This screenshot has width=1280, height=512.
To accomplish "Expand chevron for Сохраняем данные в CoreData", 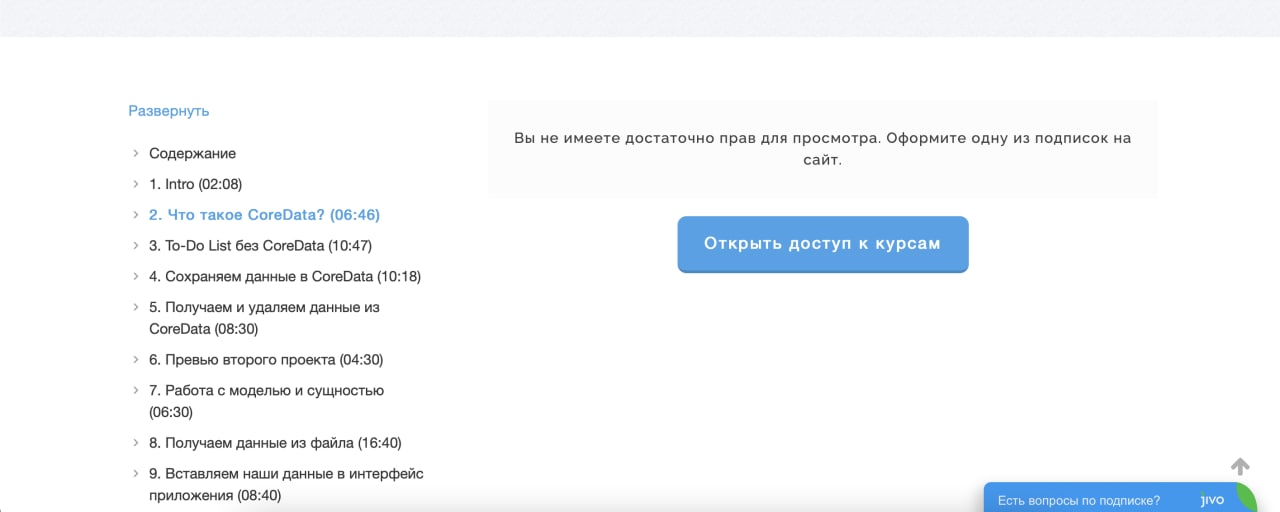I will coord(135,277).
